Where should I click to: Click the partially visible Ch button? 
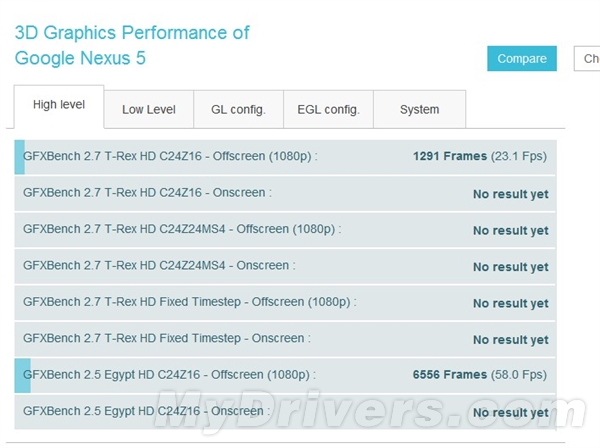[x=587, y=59]
